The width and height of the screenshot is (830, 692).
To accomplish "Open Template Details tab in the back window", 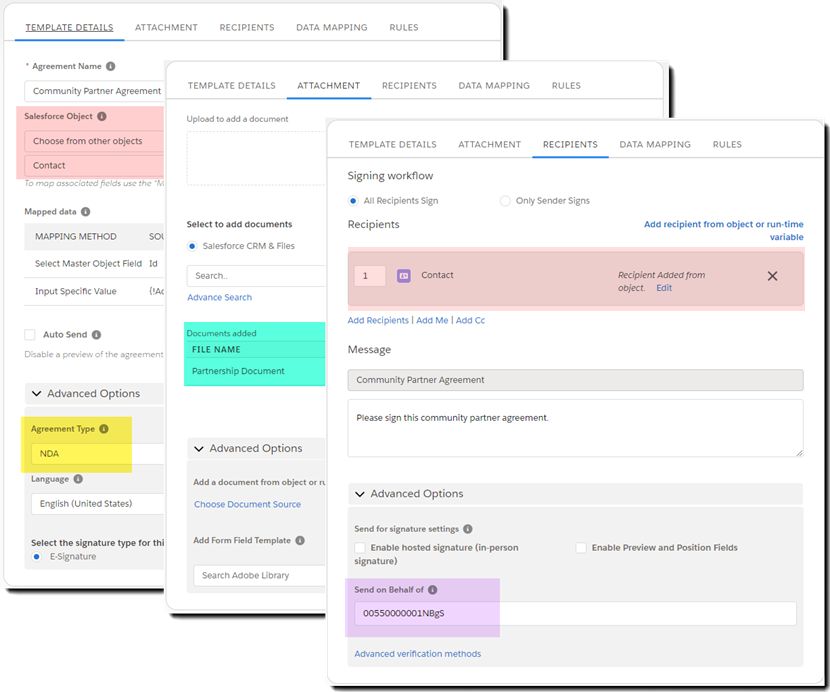I will coord(69,28).
